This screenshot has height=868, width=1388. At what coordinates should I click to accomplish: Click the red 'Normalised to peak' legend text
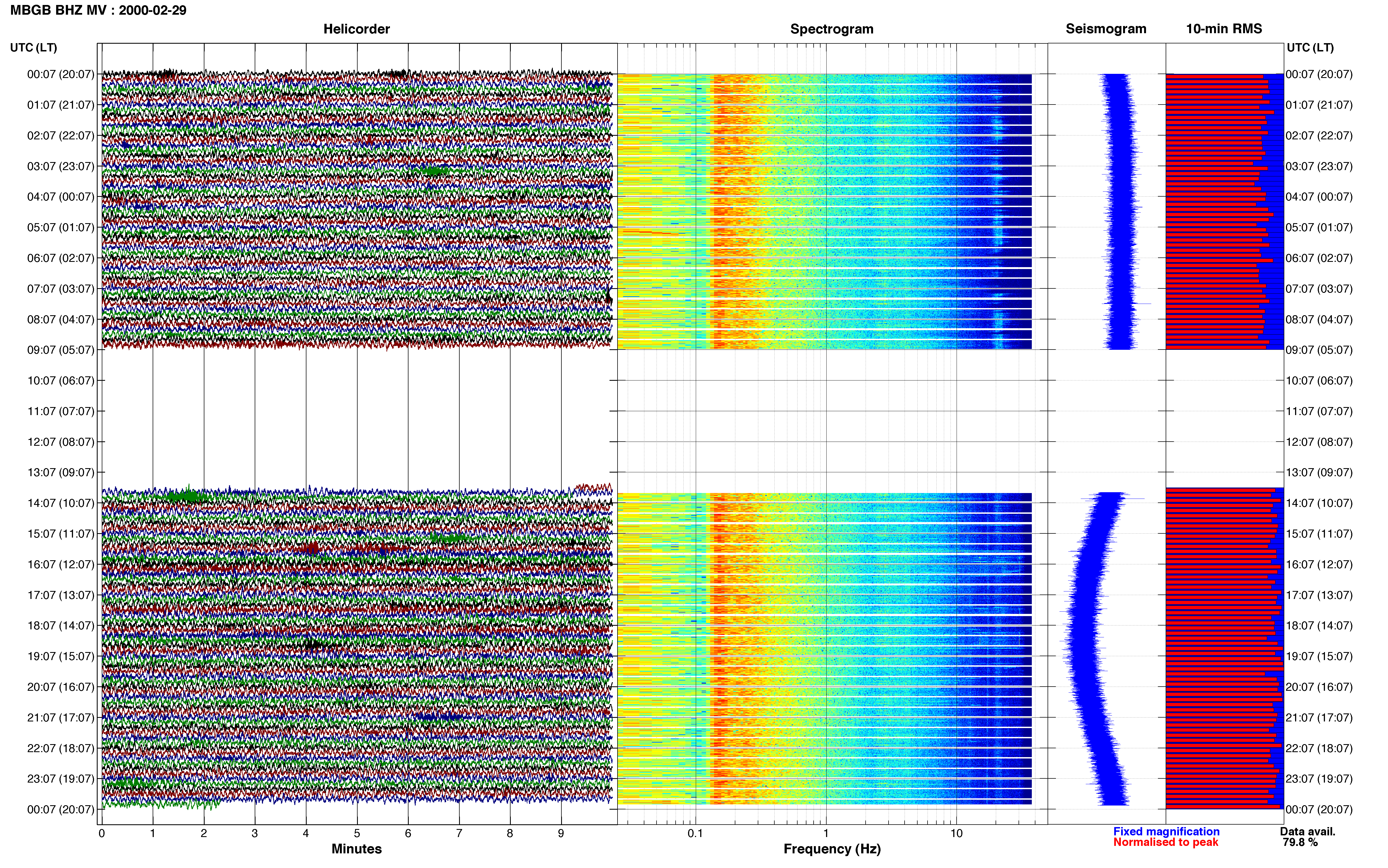(1166, 842)
